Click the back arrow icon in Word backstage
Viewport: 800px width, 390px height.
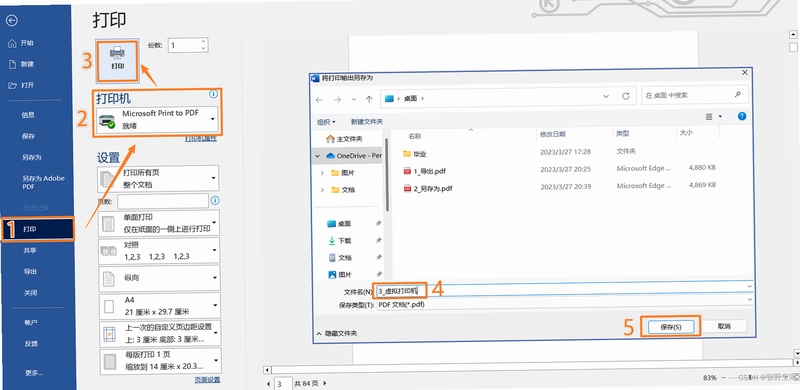[12, 20]
